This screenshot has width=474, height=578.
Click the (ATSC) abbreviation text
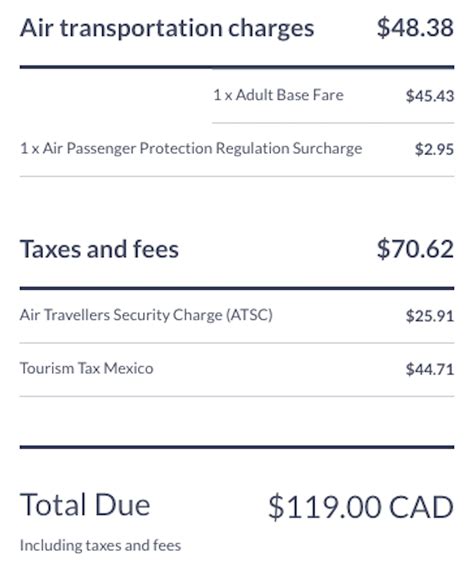click(249, 315)
